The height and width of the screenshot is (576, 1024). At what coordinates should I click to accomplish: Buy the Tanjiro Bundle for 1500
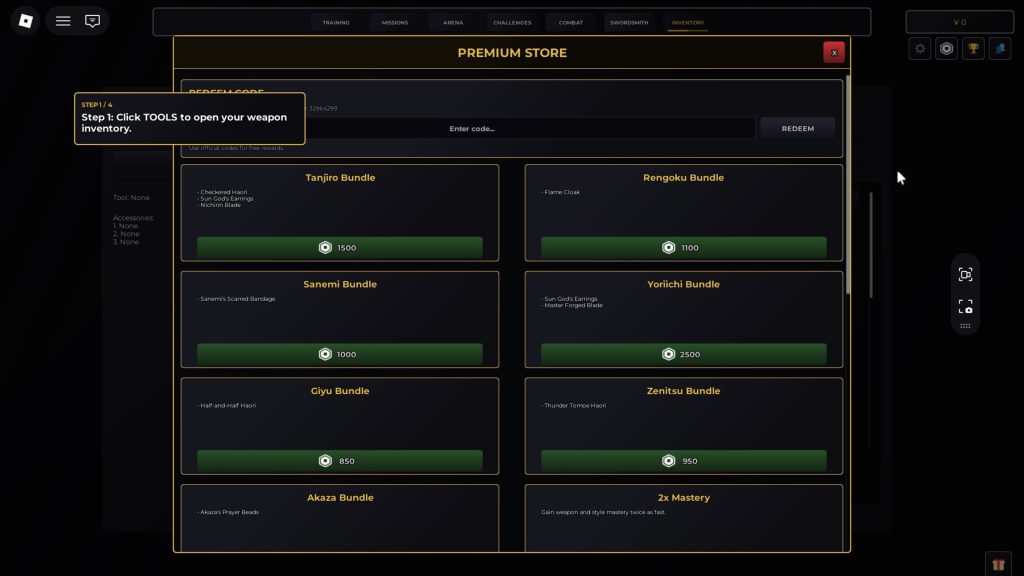tap(339, 247)
